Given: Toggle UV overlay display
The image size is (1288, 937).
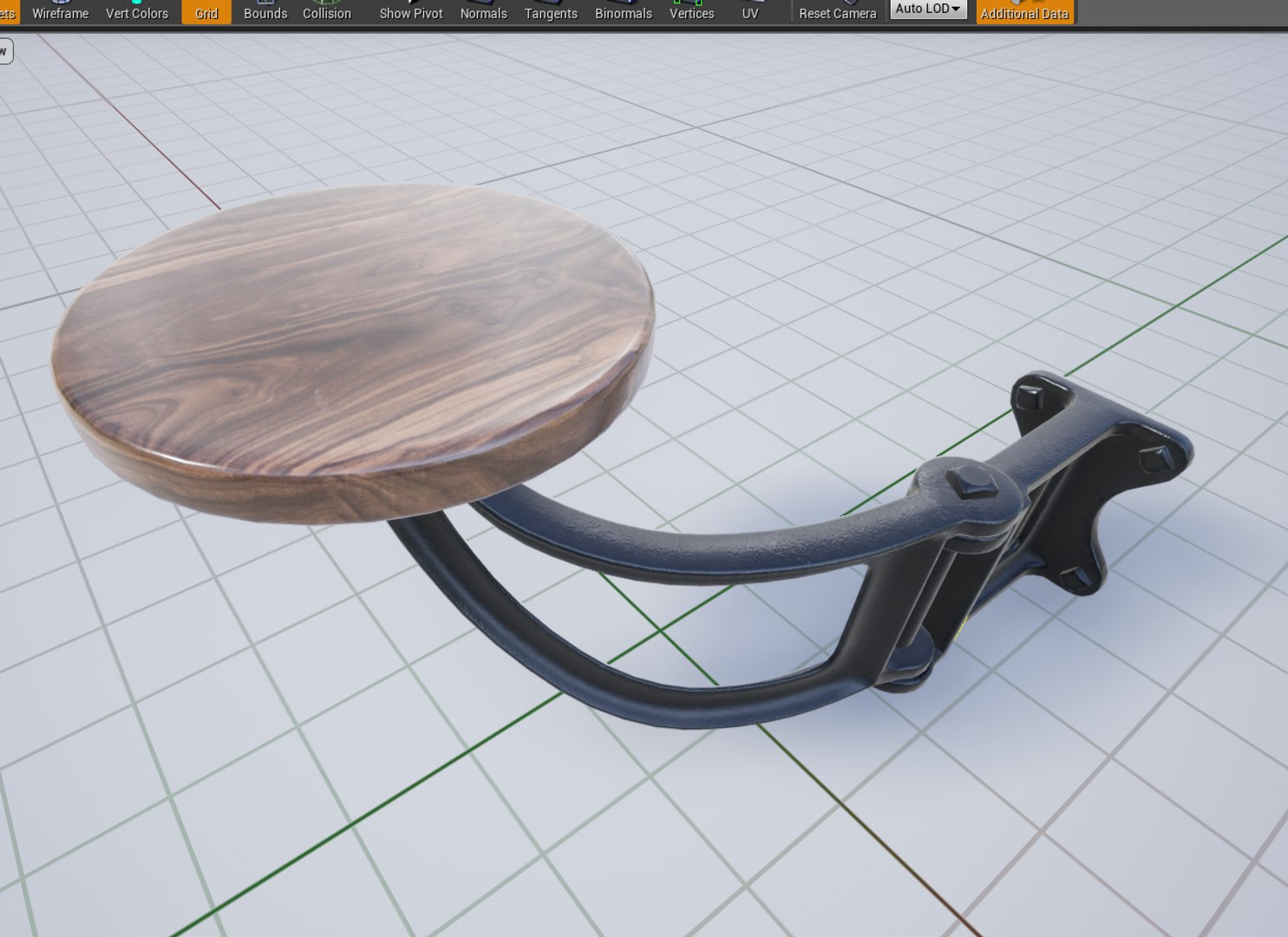Looking at the screenshot, I should (750, 12).
